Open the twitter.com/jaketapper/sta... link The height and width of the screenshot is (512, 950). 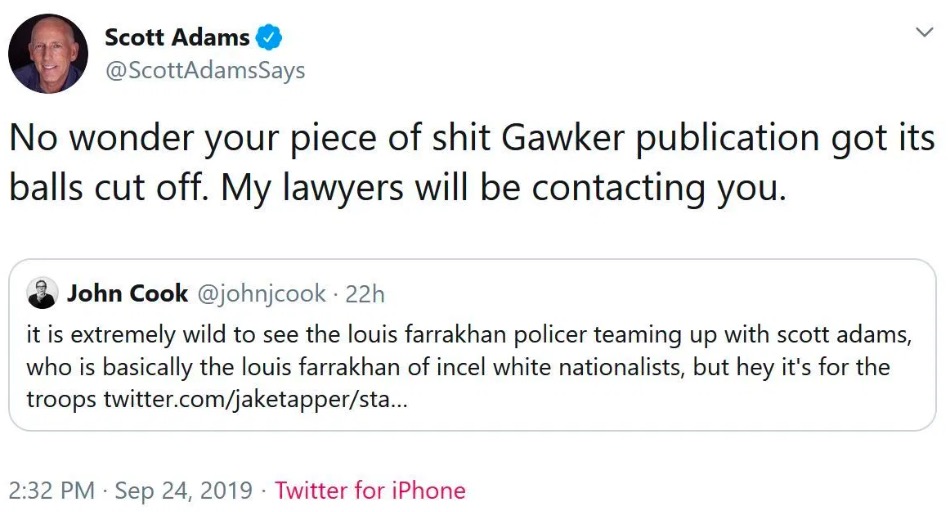click(255, 401)
